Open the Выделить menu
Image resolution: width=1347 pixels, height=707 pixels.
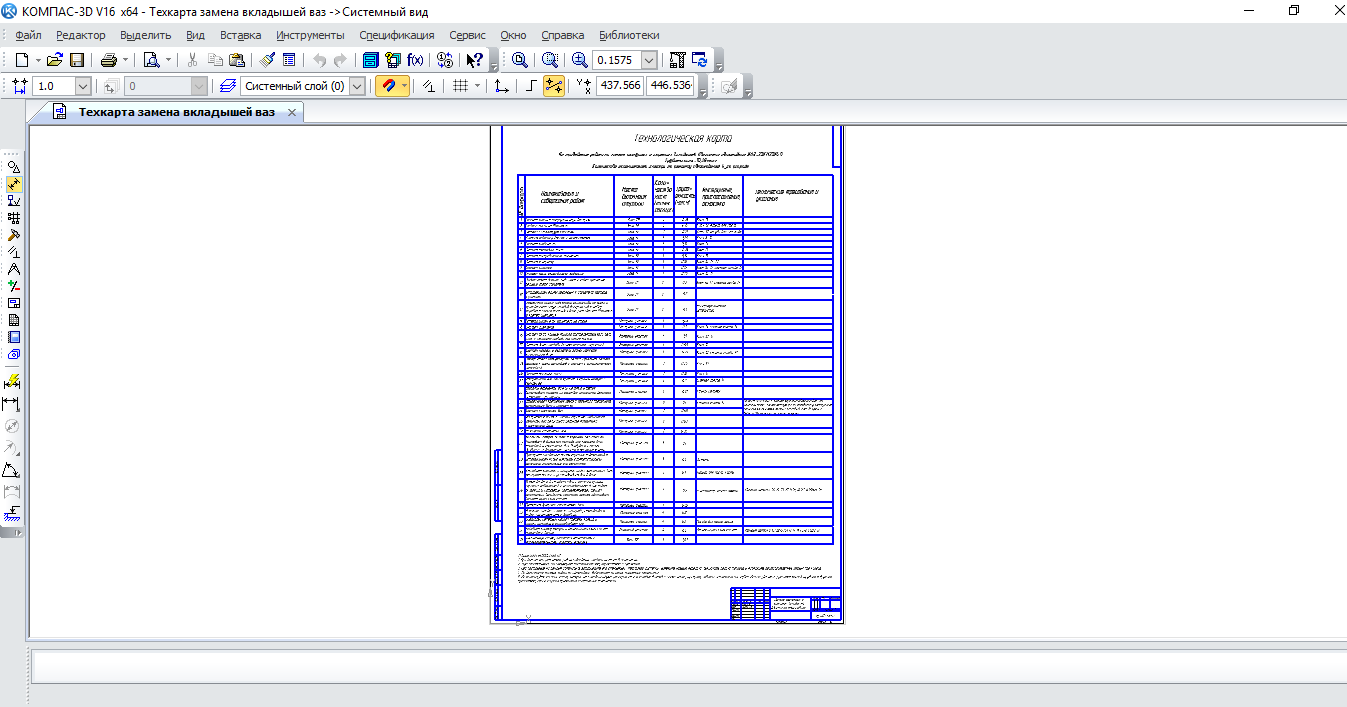click(x=146, y=35)
